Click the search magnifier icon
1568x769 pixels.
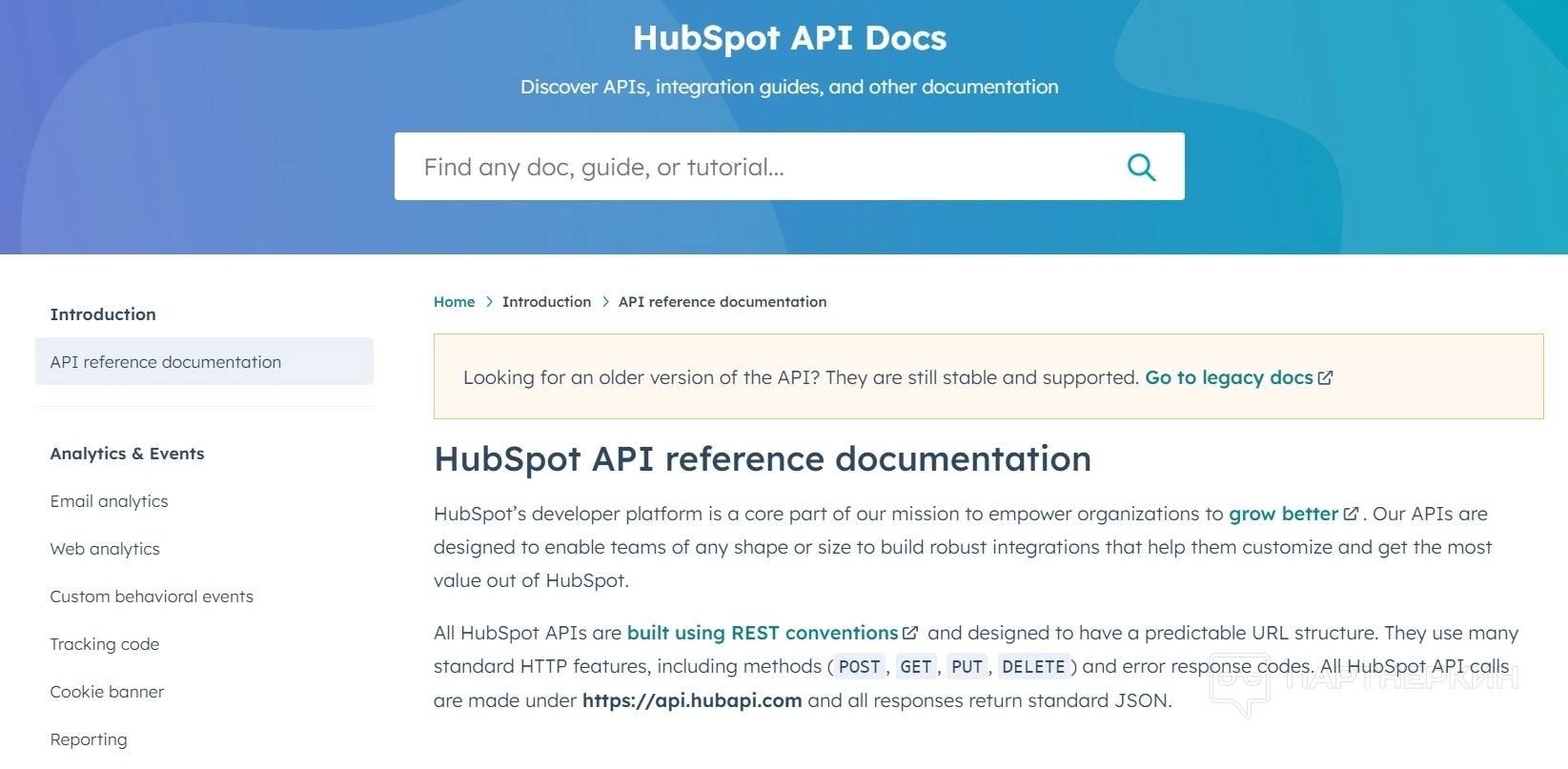[1141, 168]
